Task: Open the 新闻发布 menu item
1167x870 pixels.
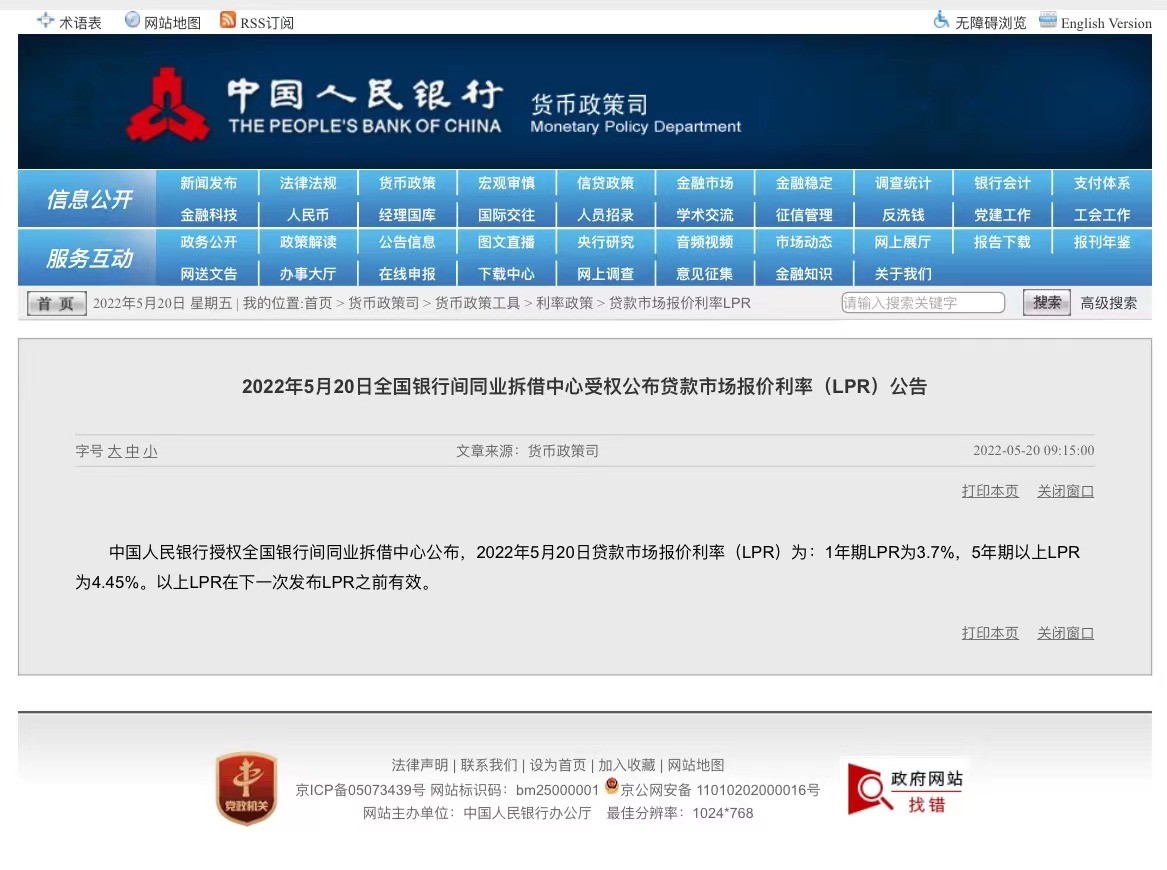Action: (208, 183)
